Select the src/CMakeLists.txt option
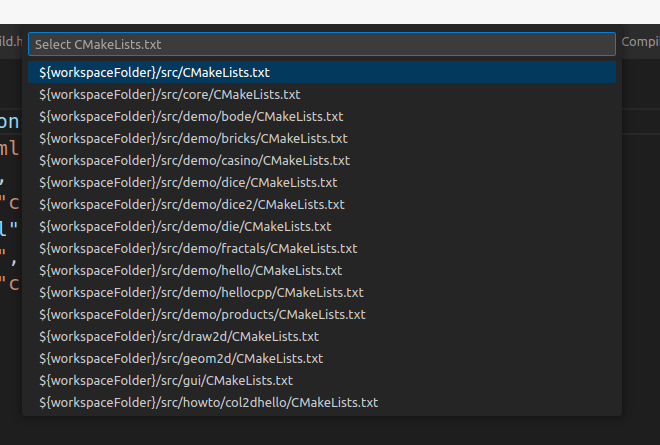Screen dimensions: 660x445 155,73
